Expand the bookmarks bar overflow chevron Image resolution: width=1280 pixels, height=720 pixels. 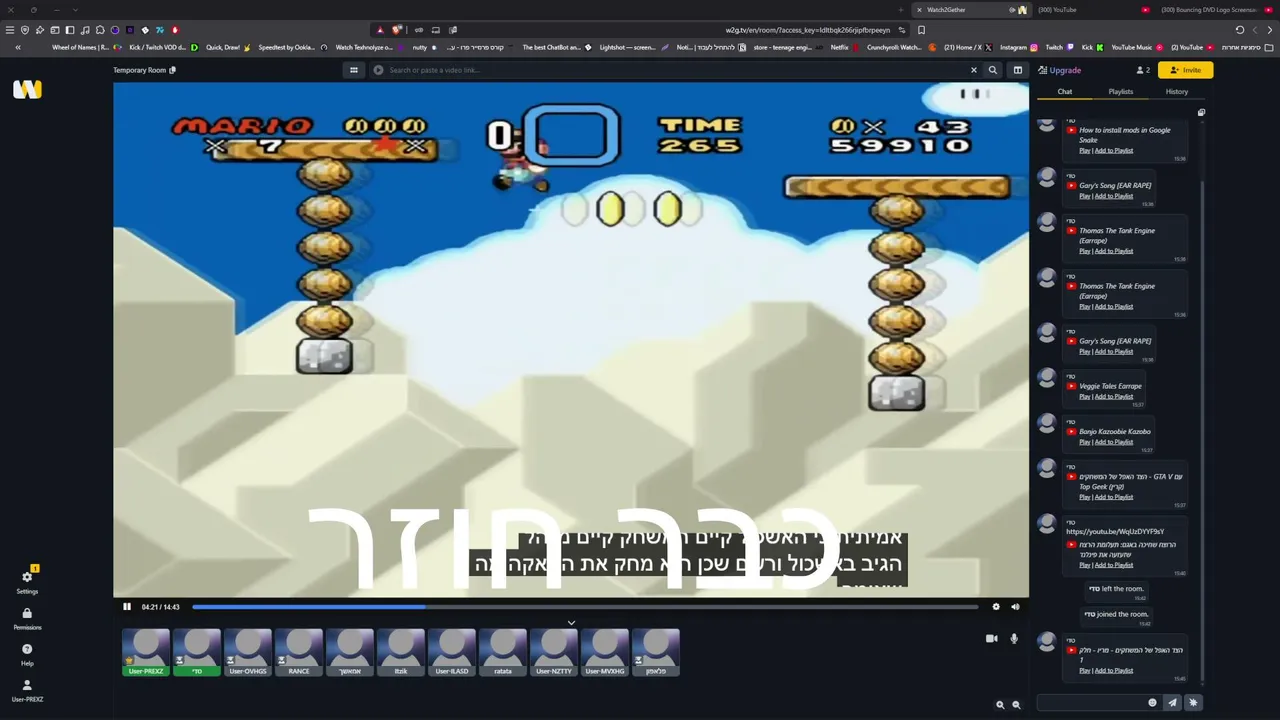tap(18, 47)
